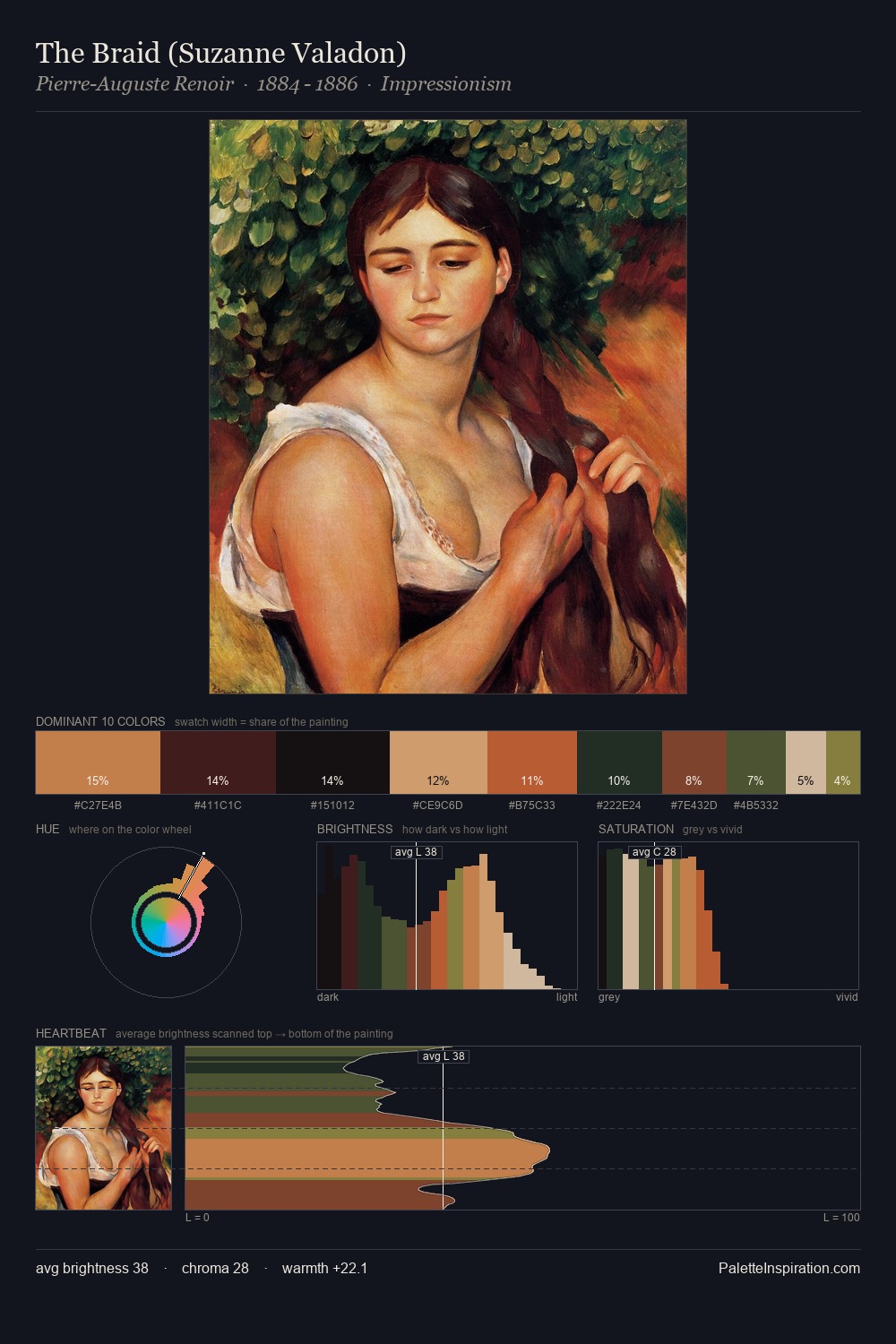Image resolution: width=896 pixels, height=1344 pixels.
Task: Select the 7% olive swatch #4B5332
Action: point(755,762)
